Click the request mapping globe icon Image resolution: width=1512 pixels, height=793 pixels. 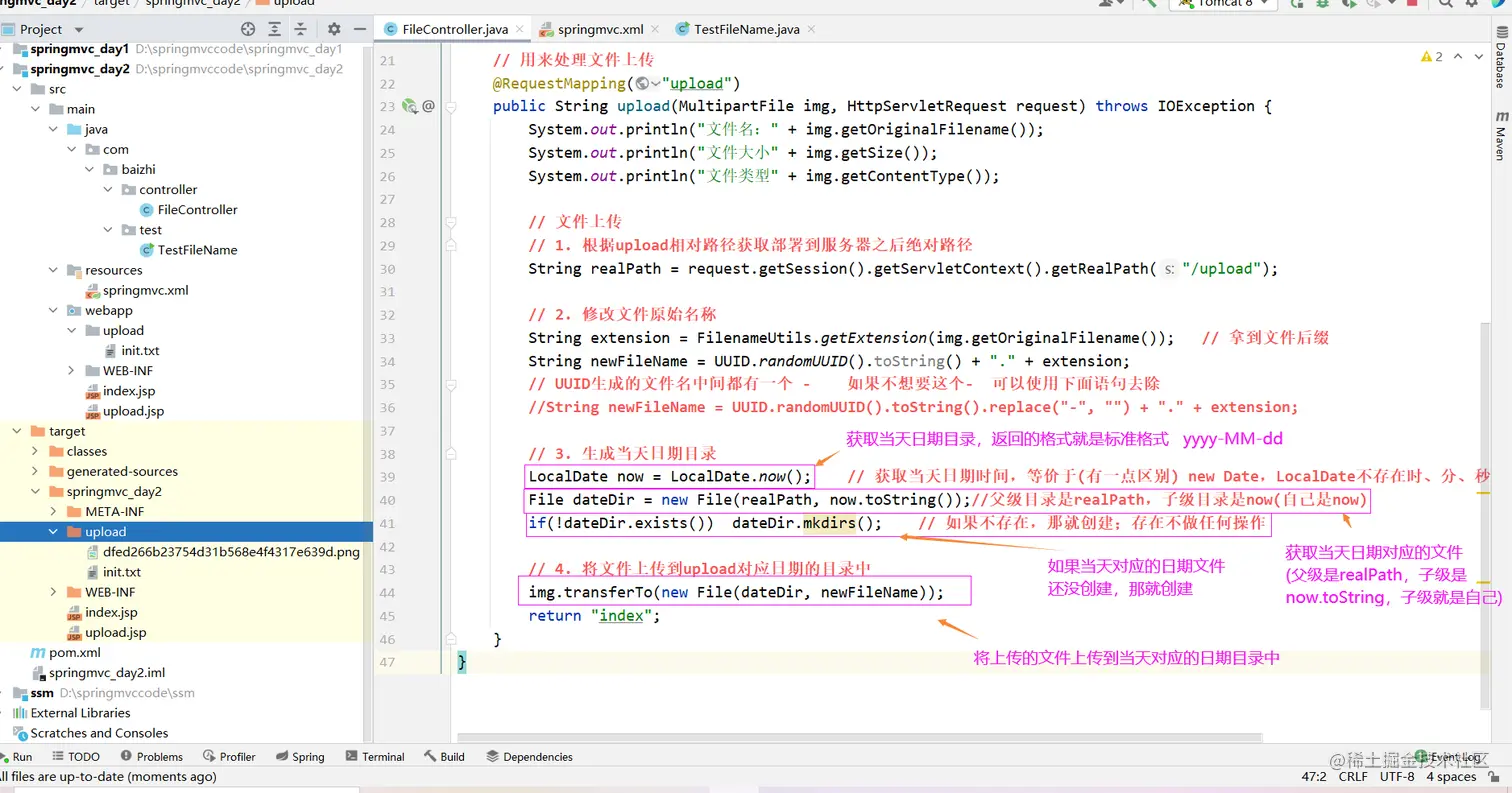point(642,83)
